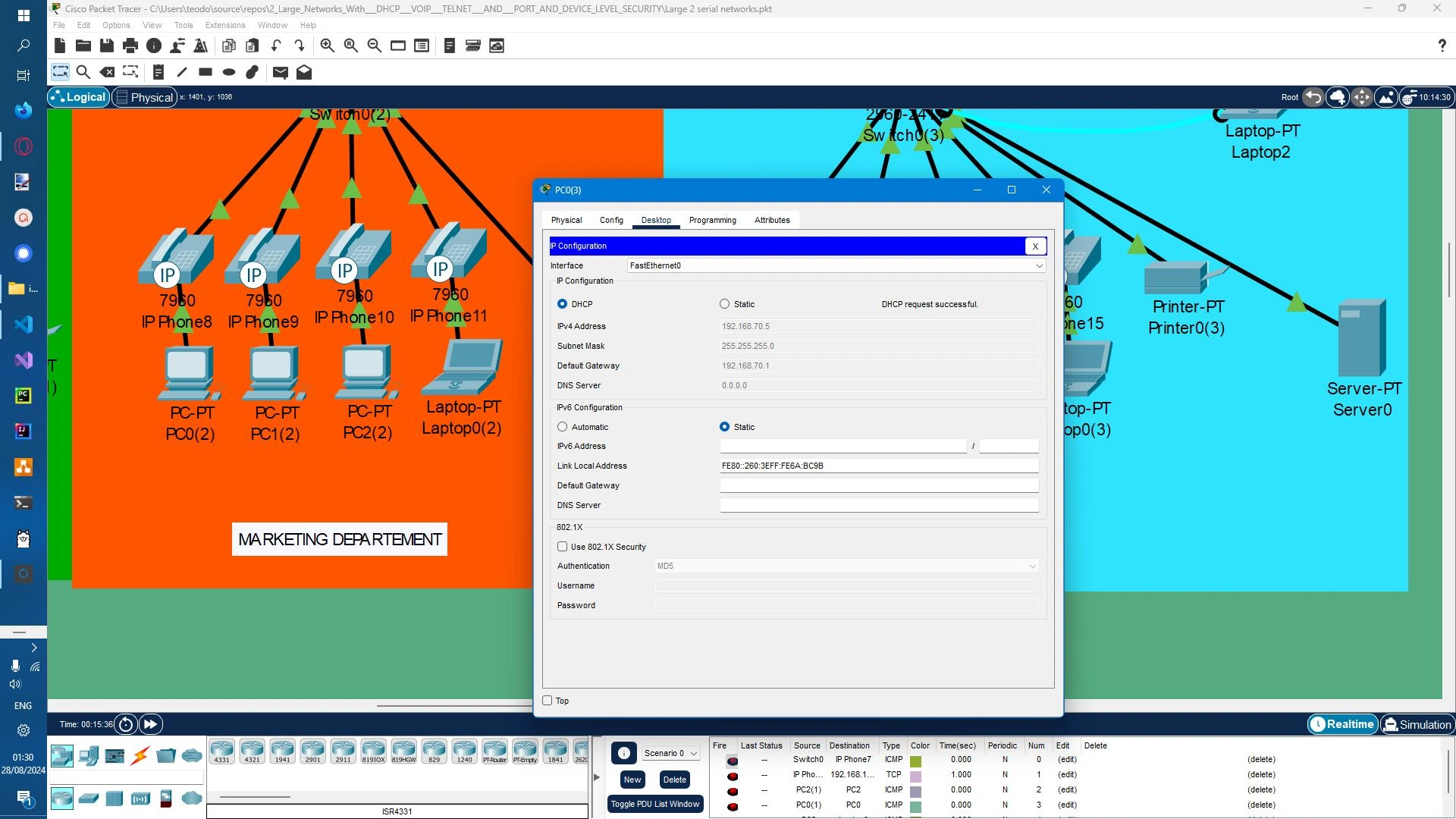Print using the printer toolbar icon
Screen dimensions: 1456x819
point(130,45)
